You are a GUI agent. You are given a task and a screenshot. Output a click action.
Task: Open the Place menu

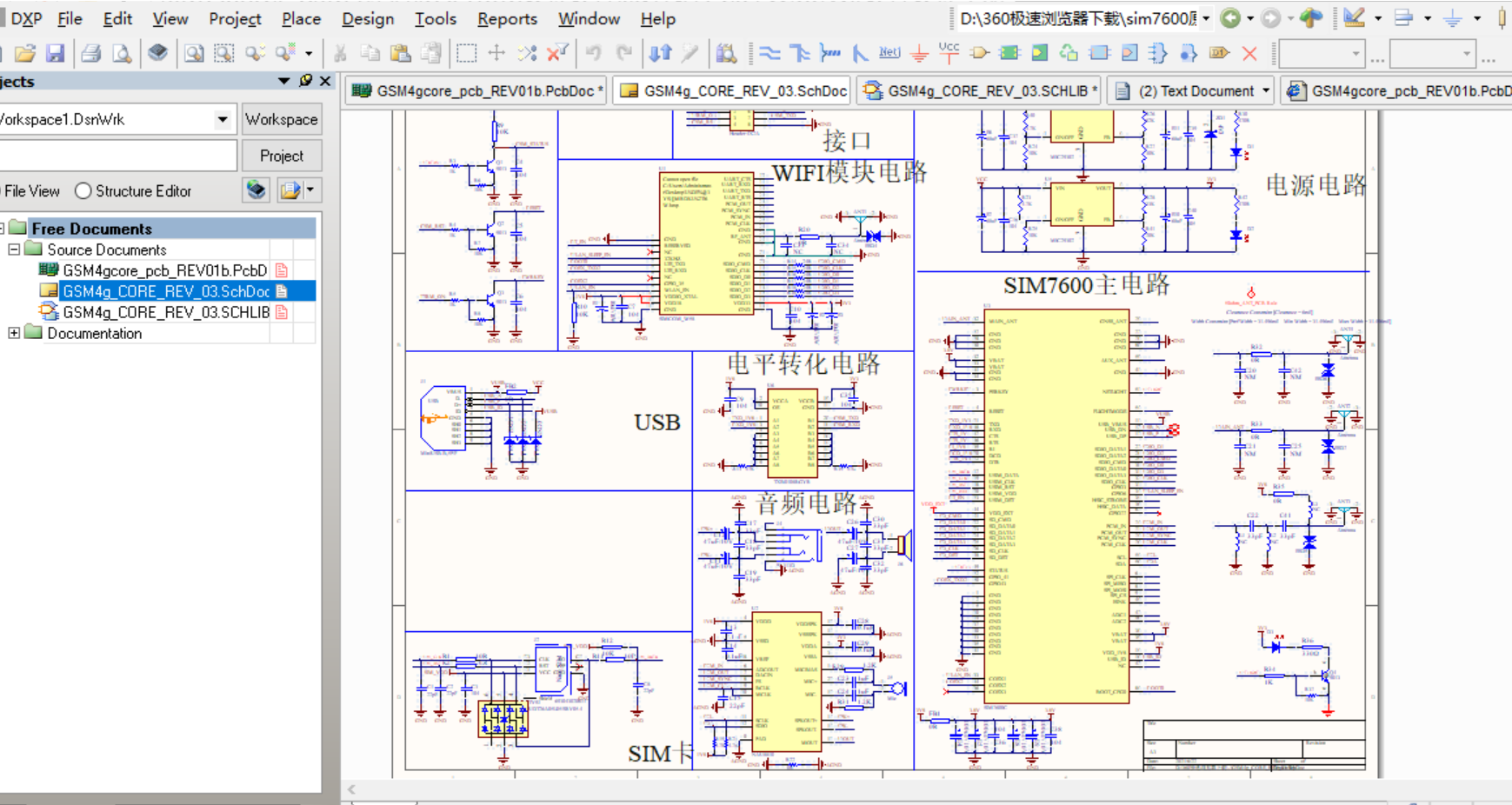(x=301, y=18)
